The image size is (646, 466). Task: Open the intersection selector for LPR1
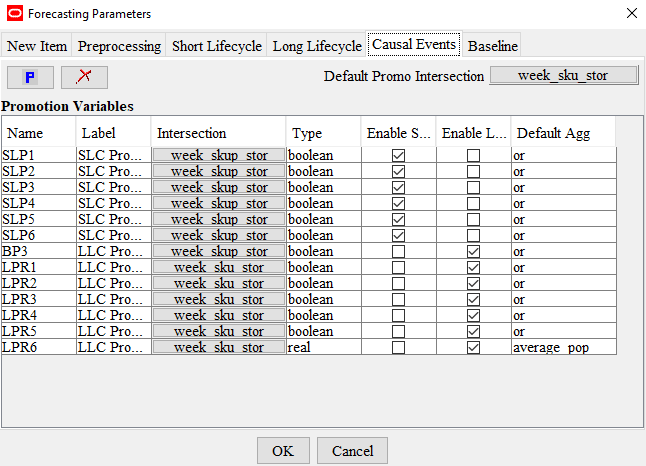[x=219, y=267]
